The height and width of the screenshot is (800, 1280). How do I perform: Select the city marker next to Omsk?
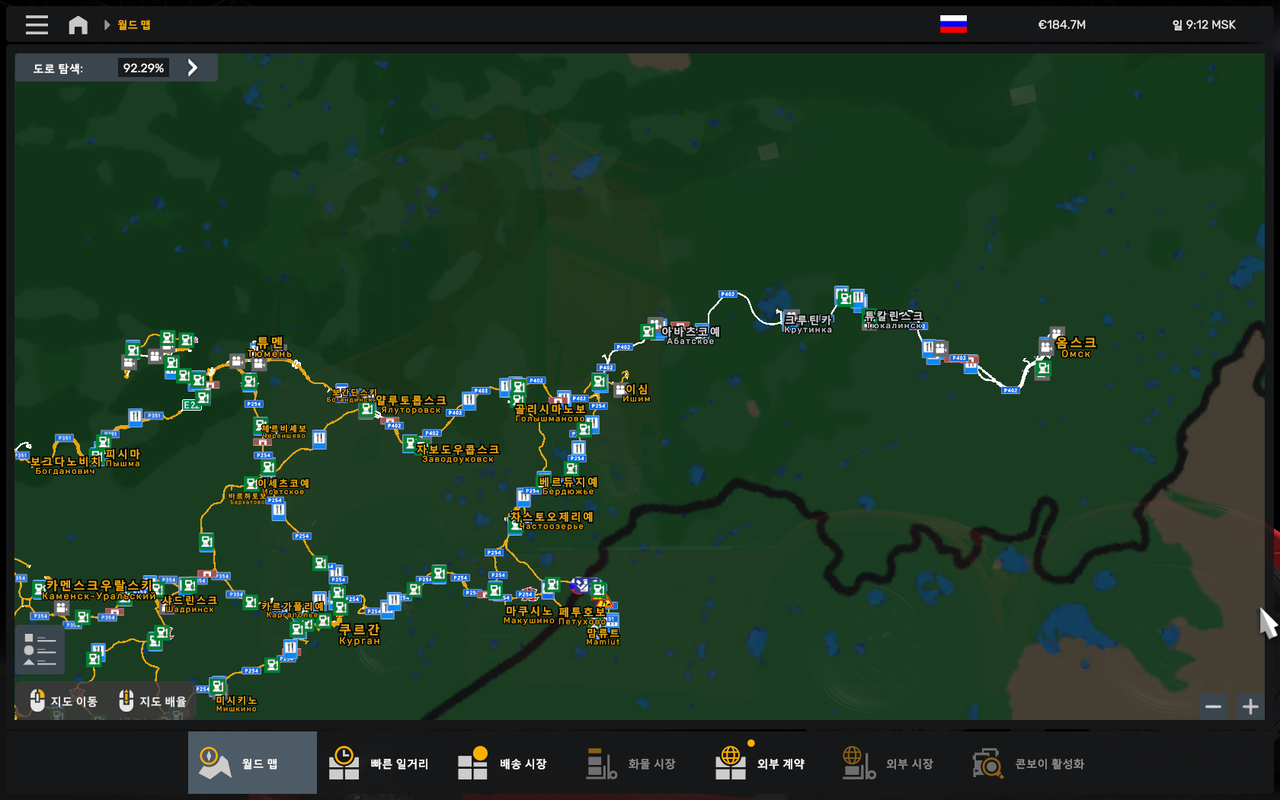point(1046,348)
